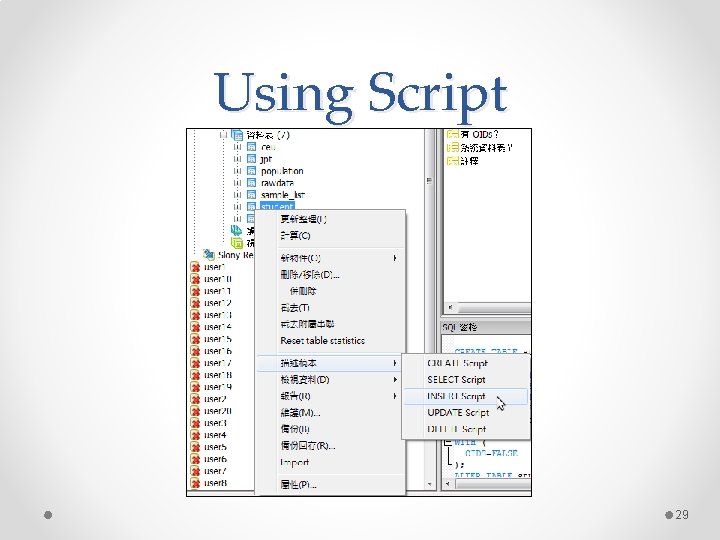Expand the population table node
Viewport: 720px width, 540px height.
tap(237, 171)
